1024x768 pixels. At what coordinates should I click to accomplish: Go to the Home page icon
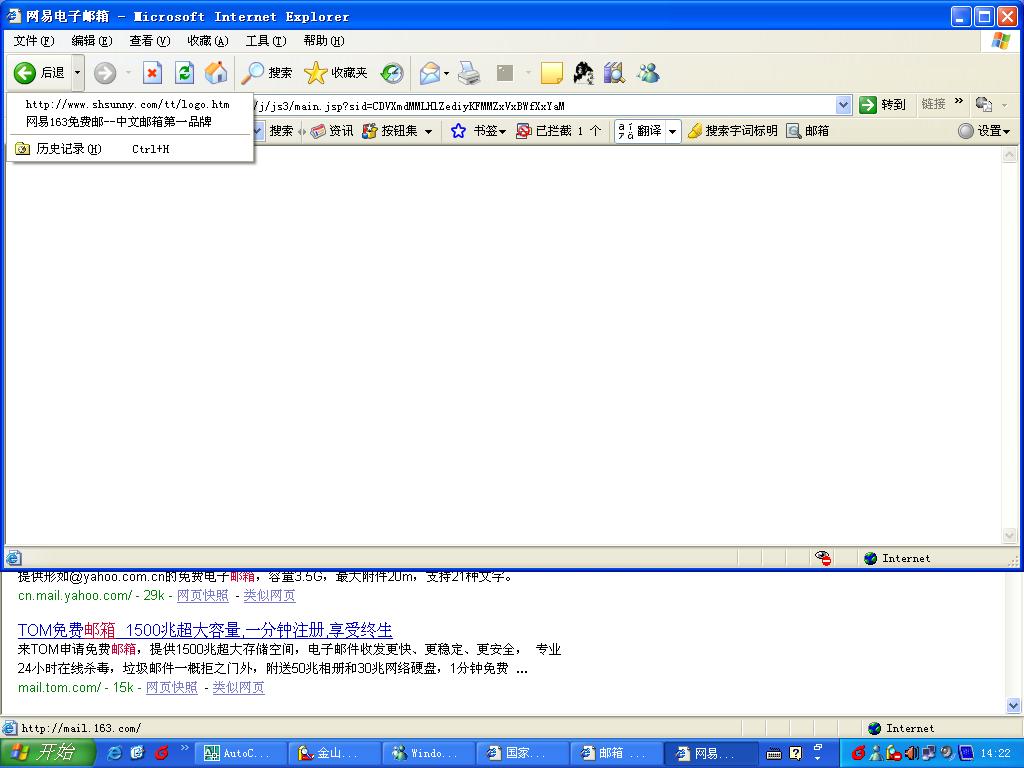(x=216, y=72)
